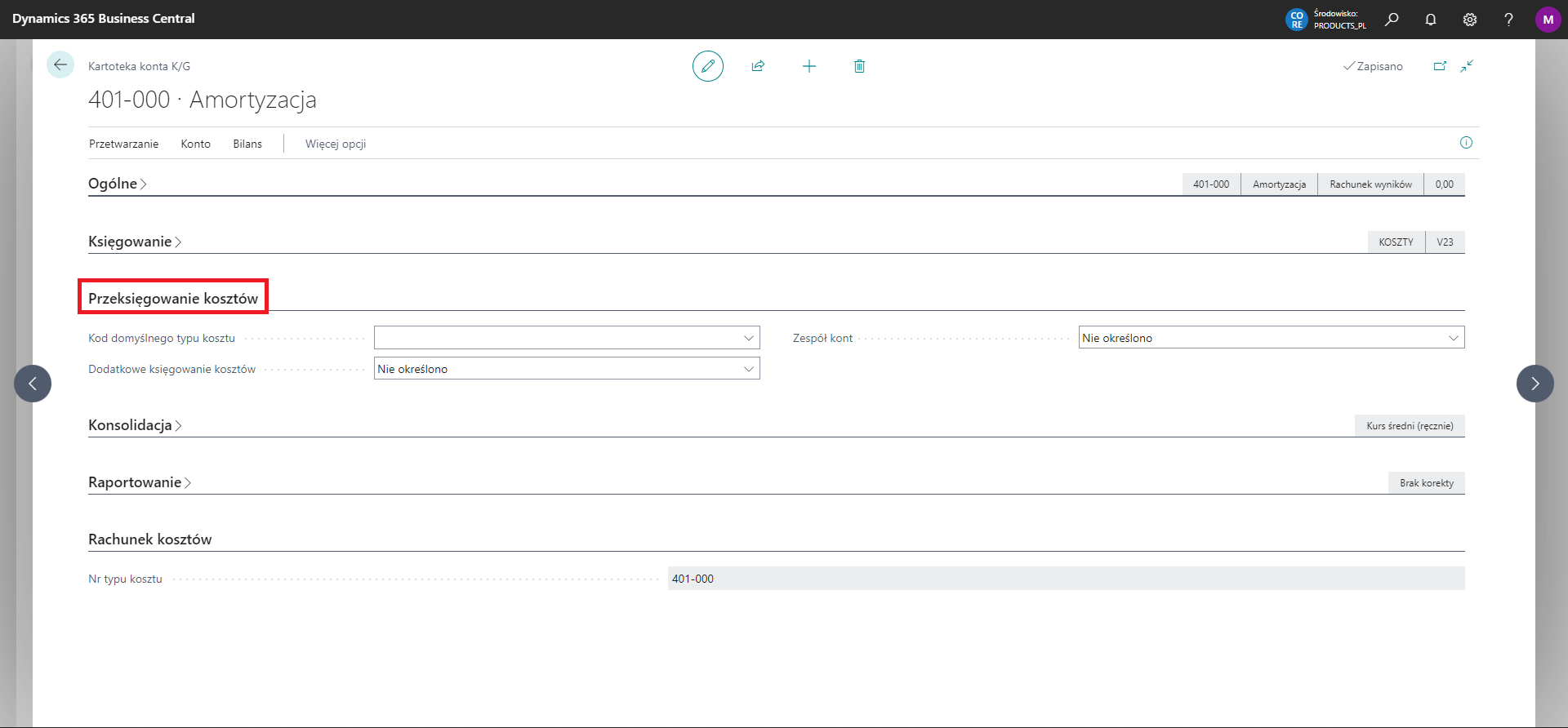Go to next record arrow
Image resolution: width=1568 pixels, height=728 pixels.
pyautogui.click(x=1535, y=384)
